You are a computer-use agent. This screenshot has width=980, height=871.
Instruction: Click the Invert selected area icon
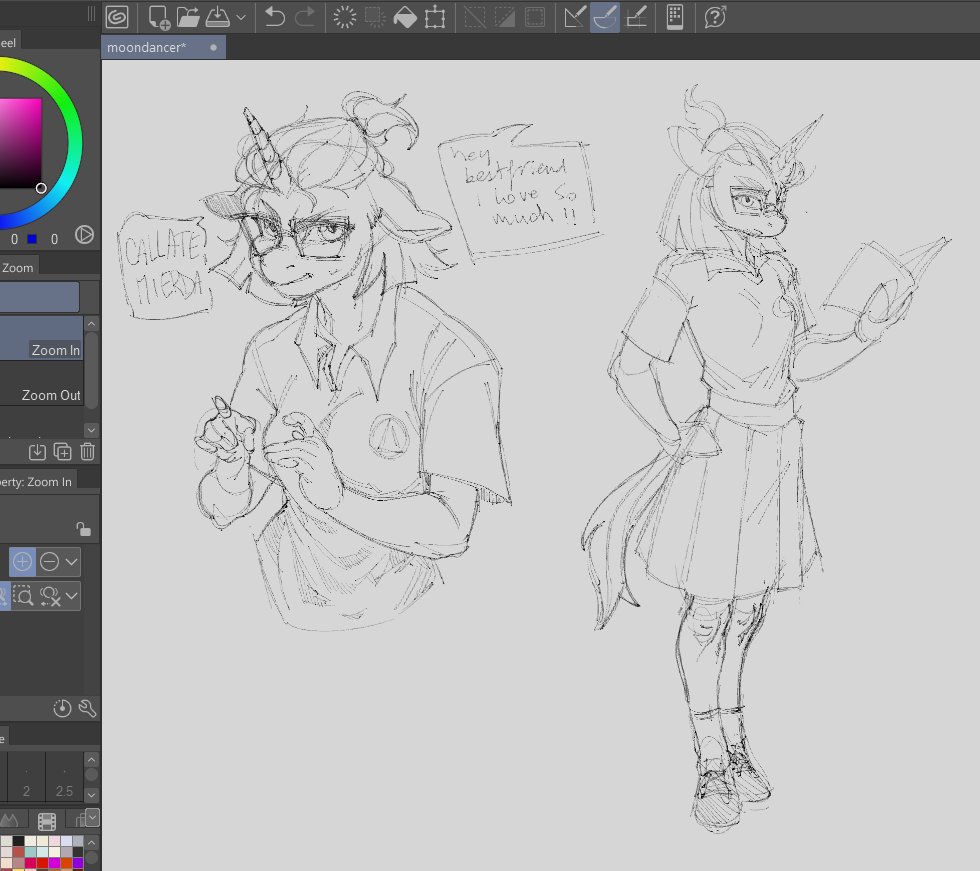(504, 17)
